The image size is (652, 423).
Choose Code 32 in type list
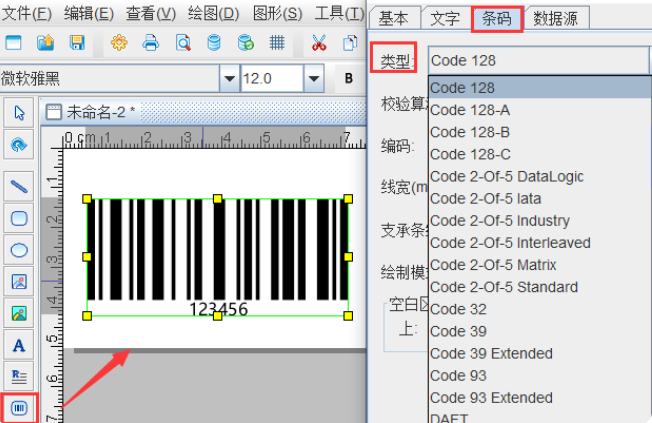(x=539, y=309)
